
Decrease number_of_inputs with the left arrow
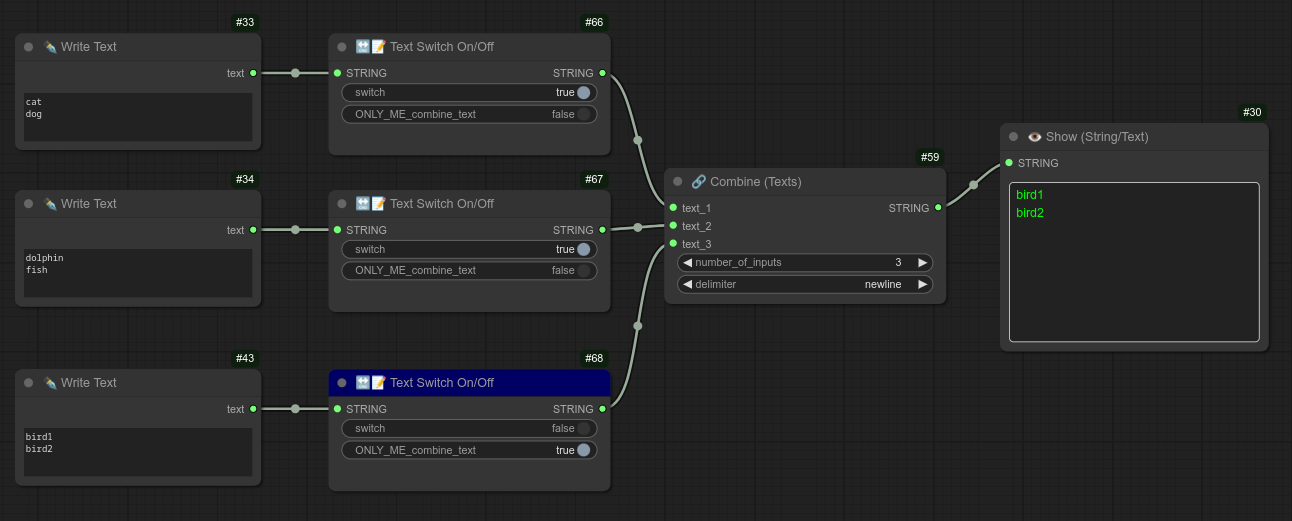click(x=688, y=263)
